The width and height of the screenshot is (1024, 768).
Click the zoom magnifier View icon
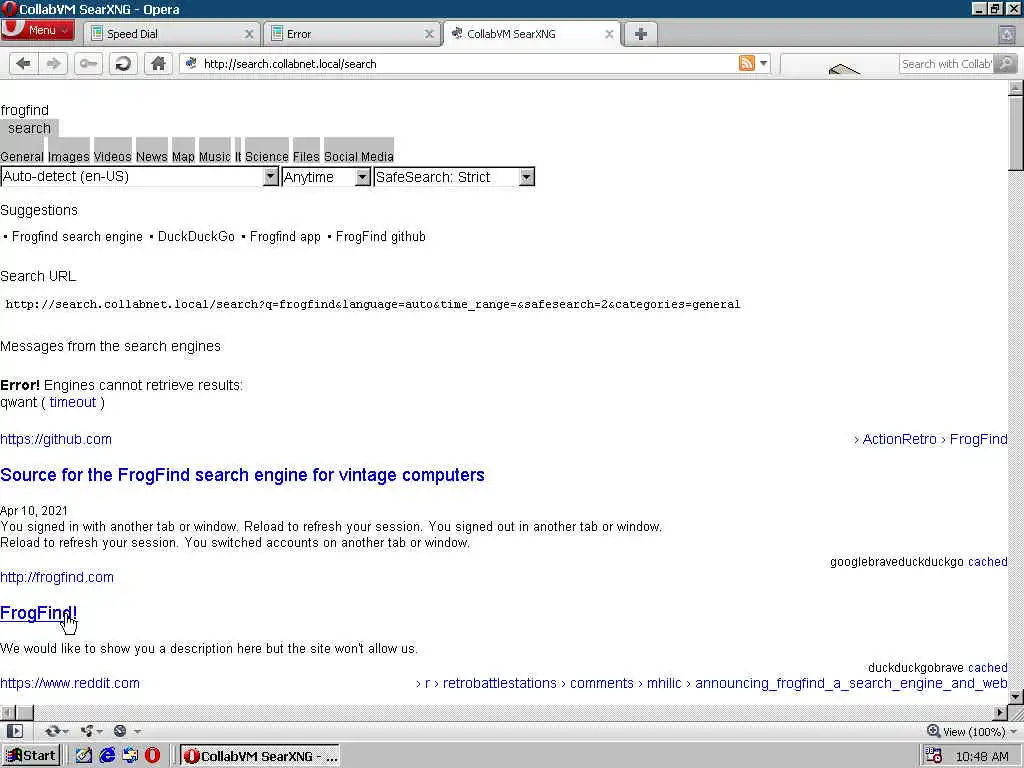[933, 731]
